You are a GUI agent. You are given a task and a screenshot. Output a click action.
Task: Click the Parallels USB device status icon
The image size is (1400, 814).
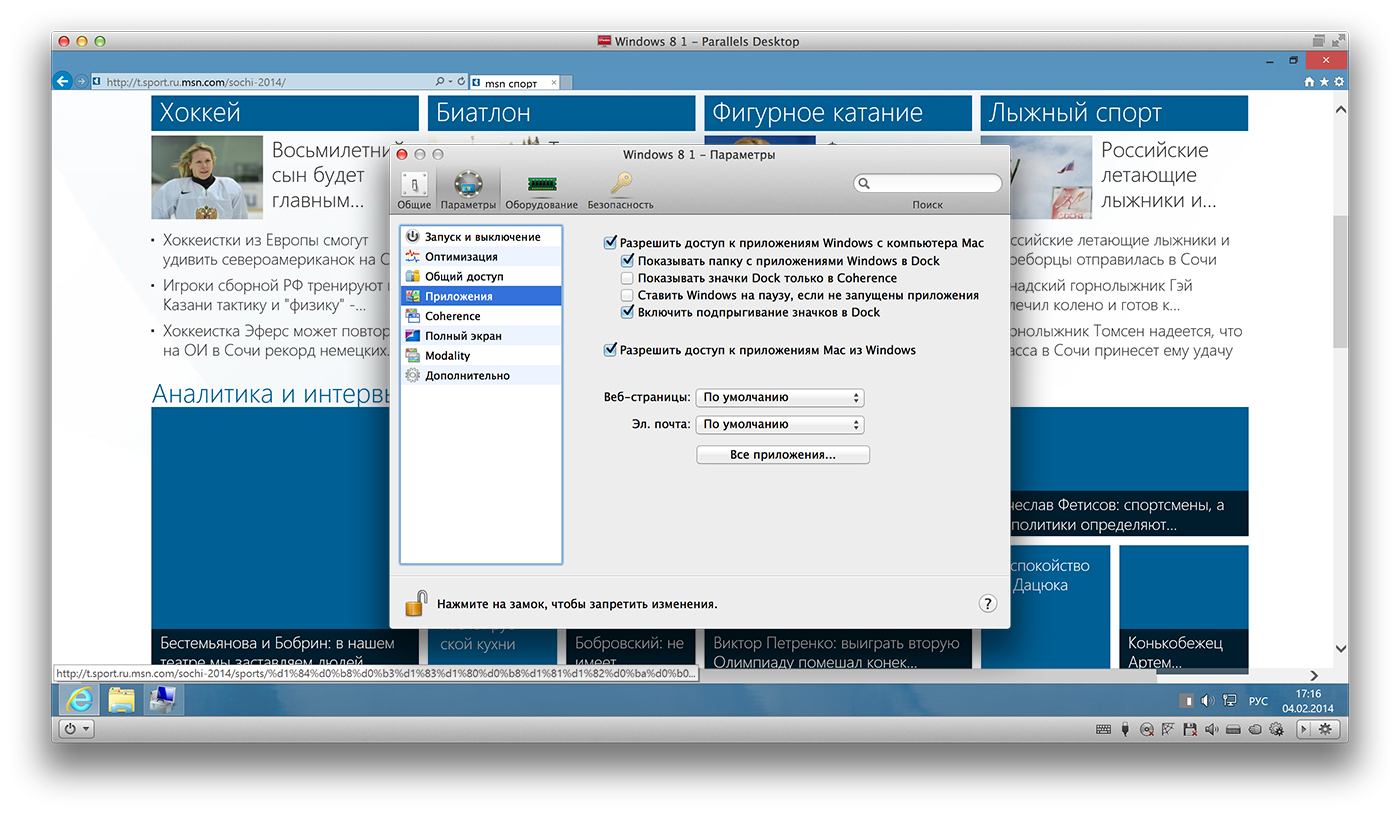pyautogui.click(x=1125, y=730)
